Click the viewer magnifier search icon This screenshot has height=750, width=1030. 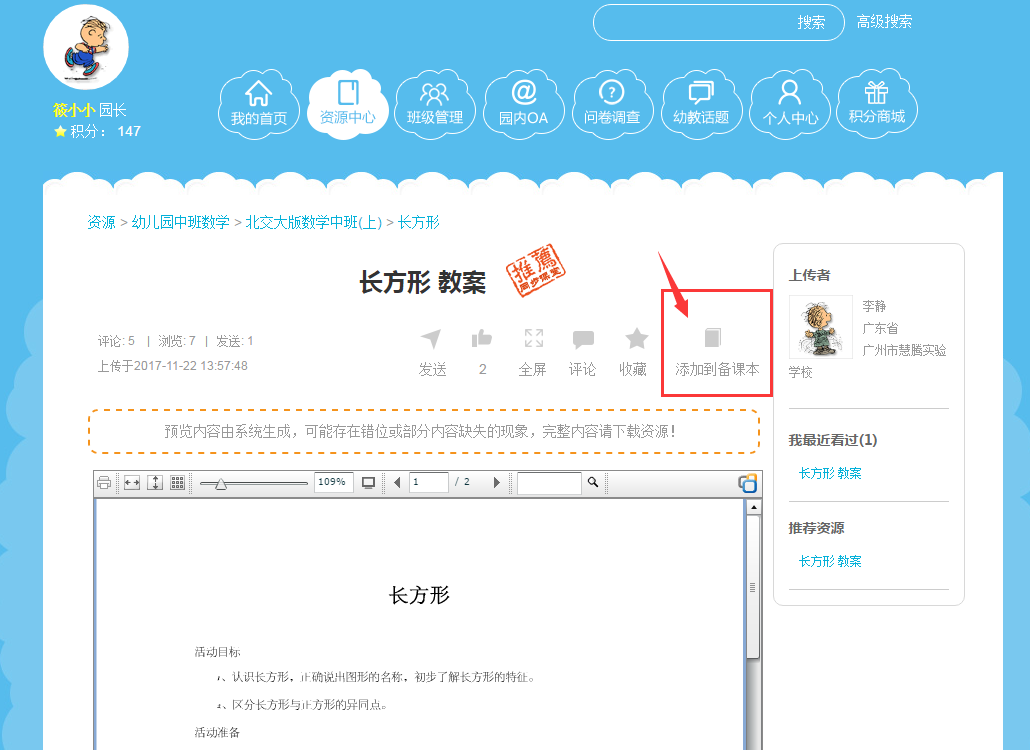click(x=593, y=482)
